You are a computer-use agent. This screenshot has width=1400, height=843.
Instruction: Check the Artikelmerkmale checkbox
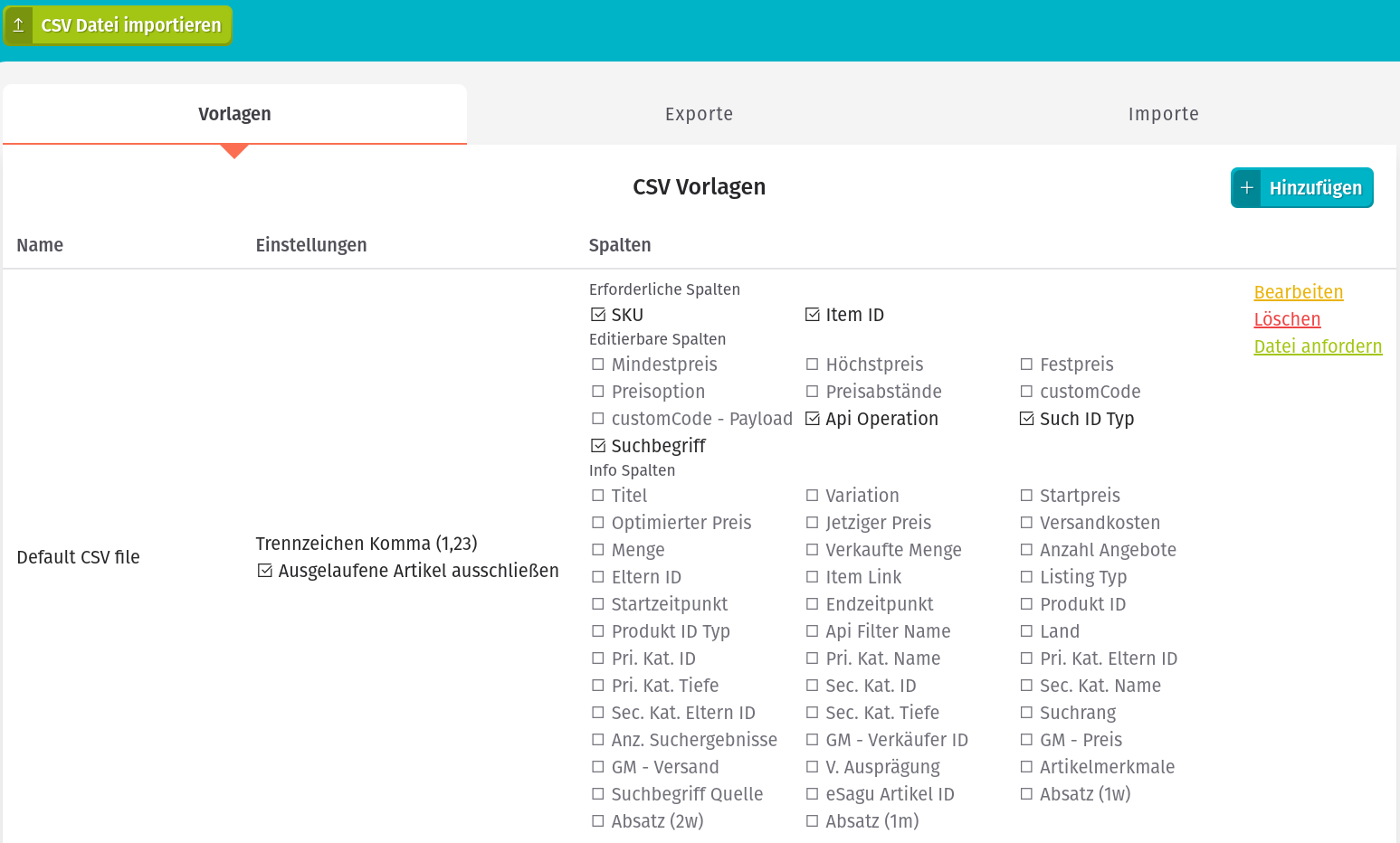point(1026,767)
